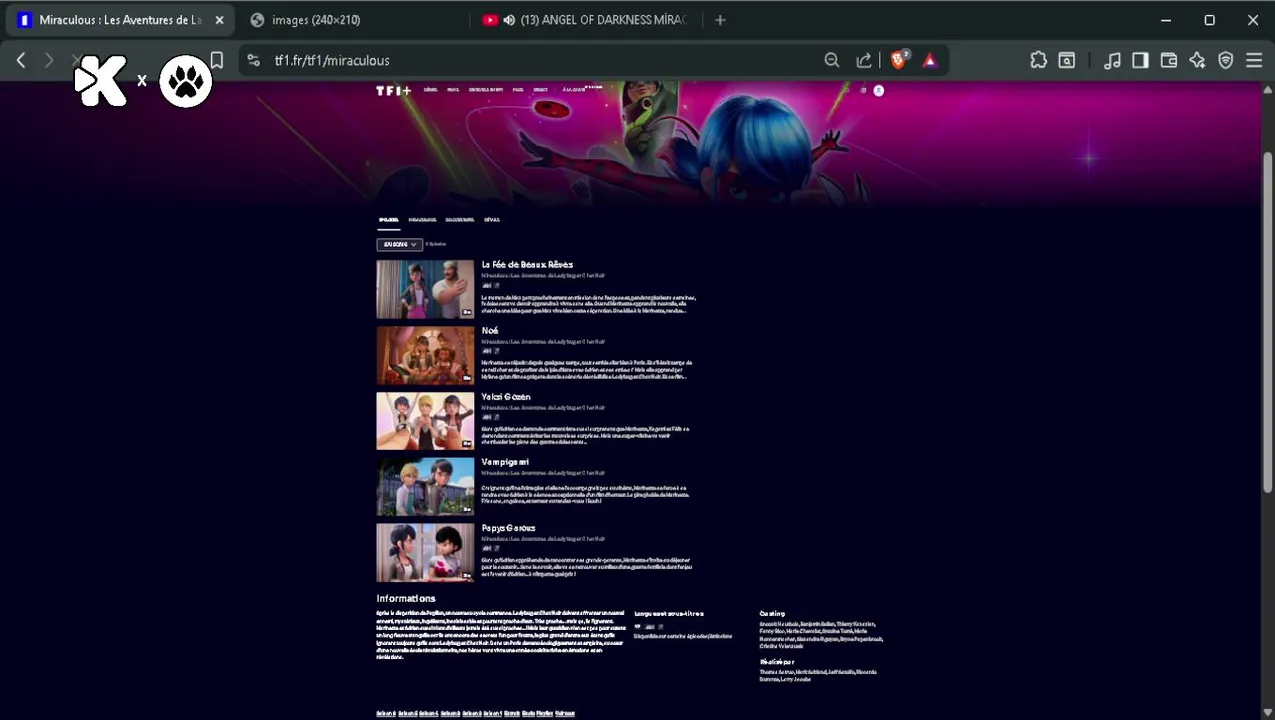Click the Yaksi Gozen episode title

click(x=506, y=397)
